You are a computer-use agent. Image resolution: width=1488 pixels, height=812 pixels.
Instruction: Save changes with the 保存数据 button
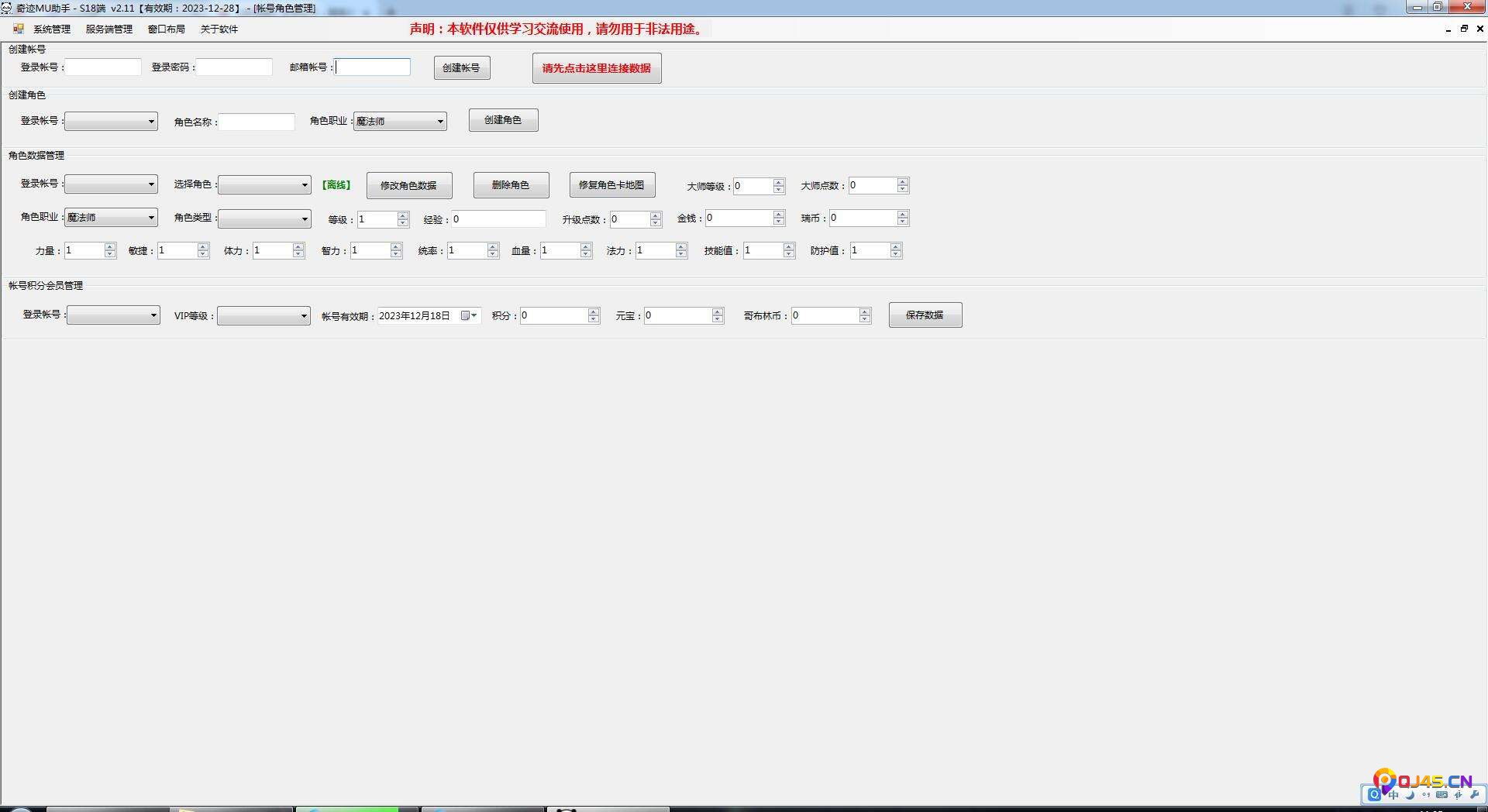click(925, 315)
